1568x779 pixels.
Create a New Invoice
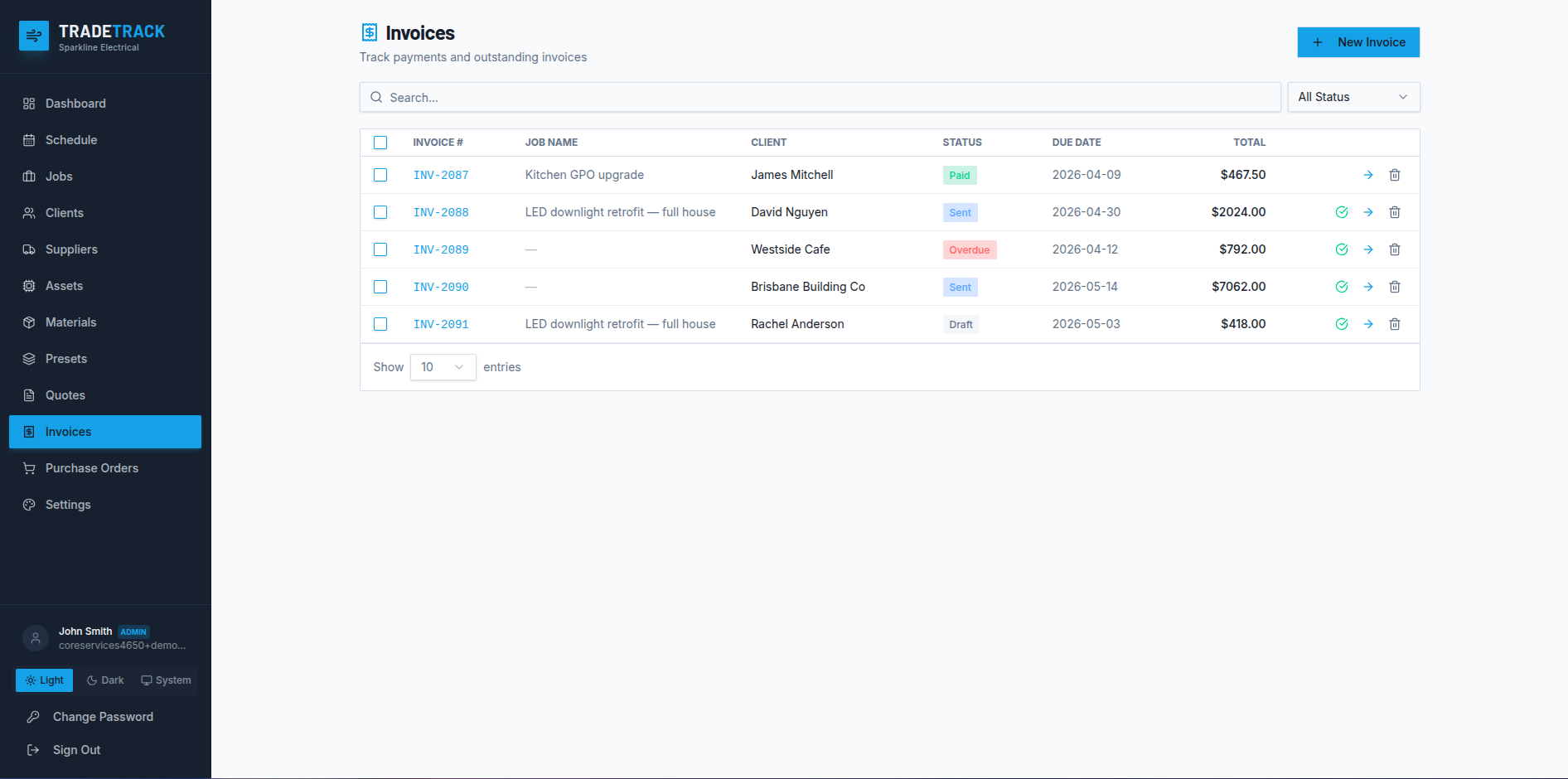[x=1358, y=42]
